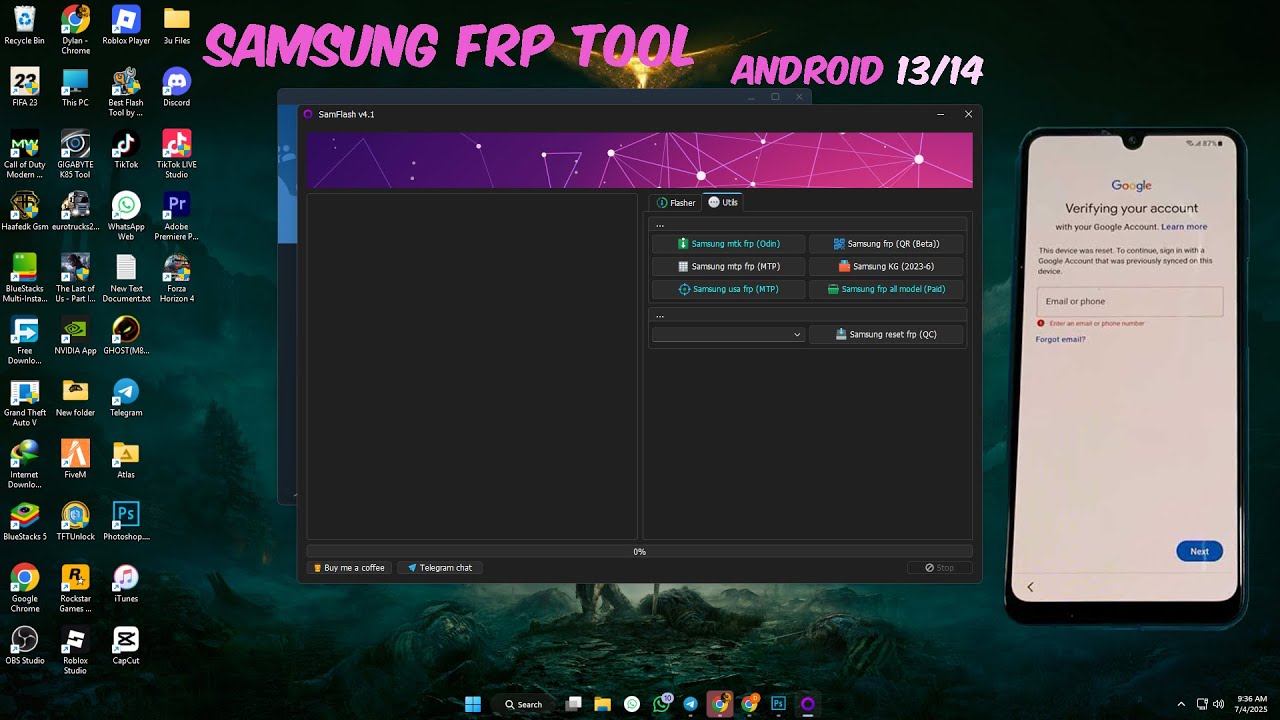1280x720 pixels.
Task: Open Internet Download Manager icon
Action: (25, 464)
